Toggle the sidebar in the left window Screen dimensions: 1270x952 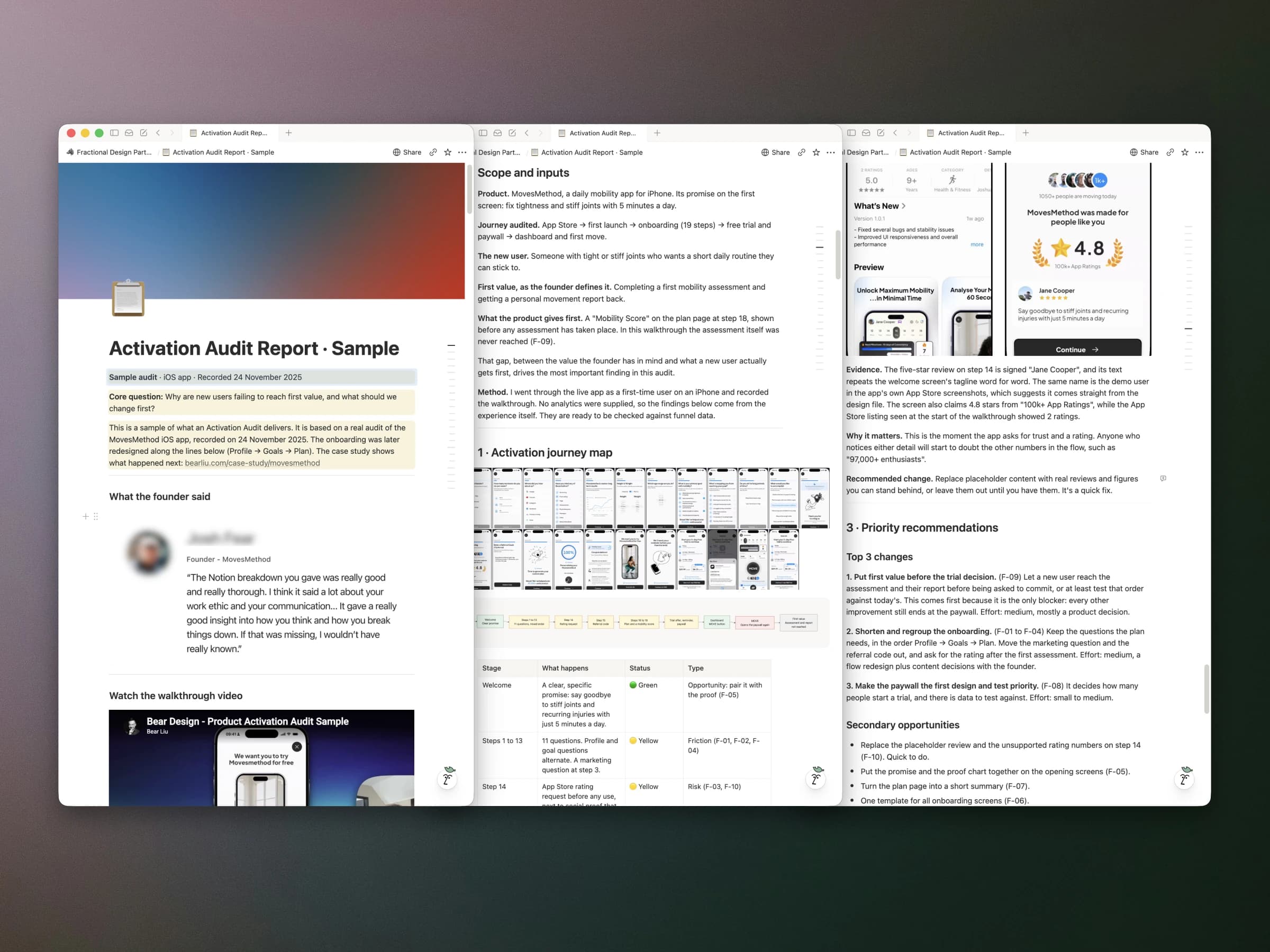pyautogui.click(x=114, y=133)
